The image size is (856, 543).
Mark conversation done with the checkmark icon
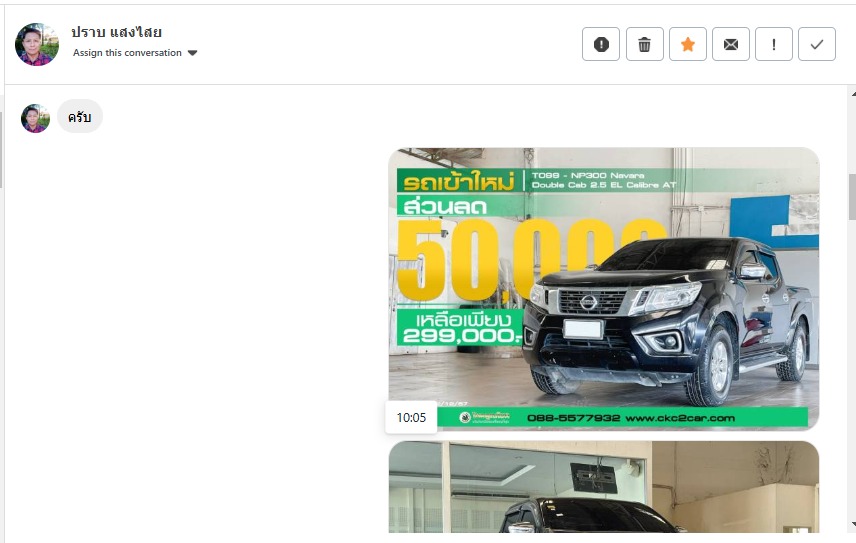pos(817,44)
